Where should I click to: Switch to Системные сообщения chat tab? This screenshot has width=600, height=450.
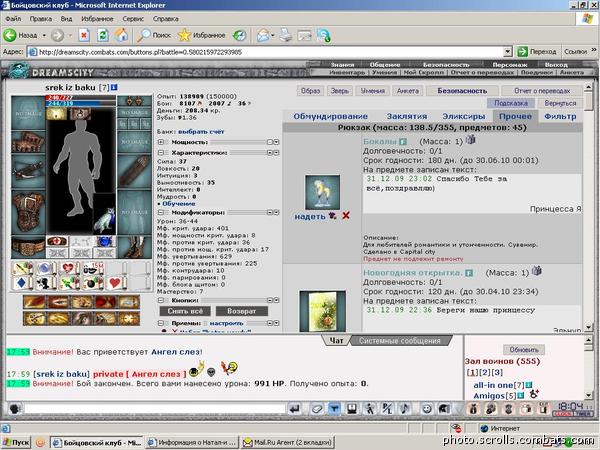[x=399, y=341]
